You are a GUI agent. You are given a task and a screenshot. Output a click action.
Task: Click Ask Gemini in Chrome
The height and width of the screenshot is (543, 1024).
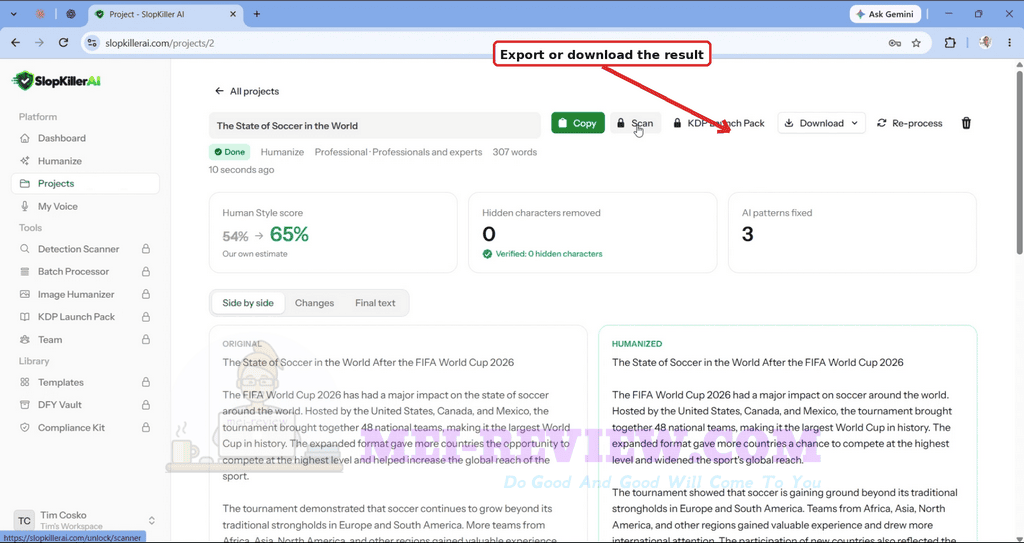[x=886, y=14]
